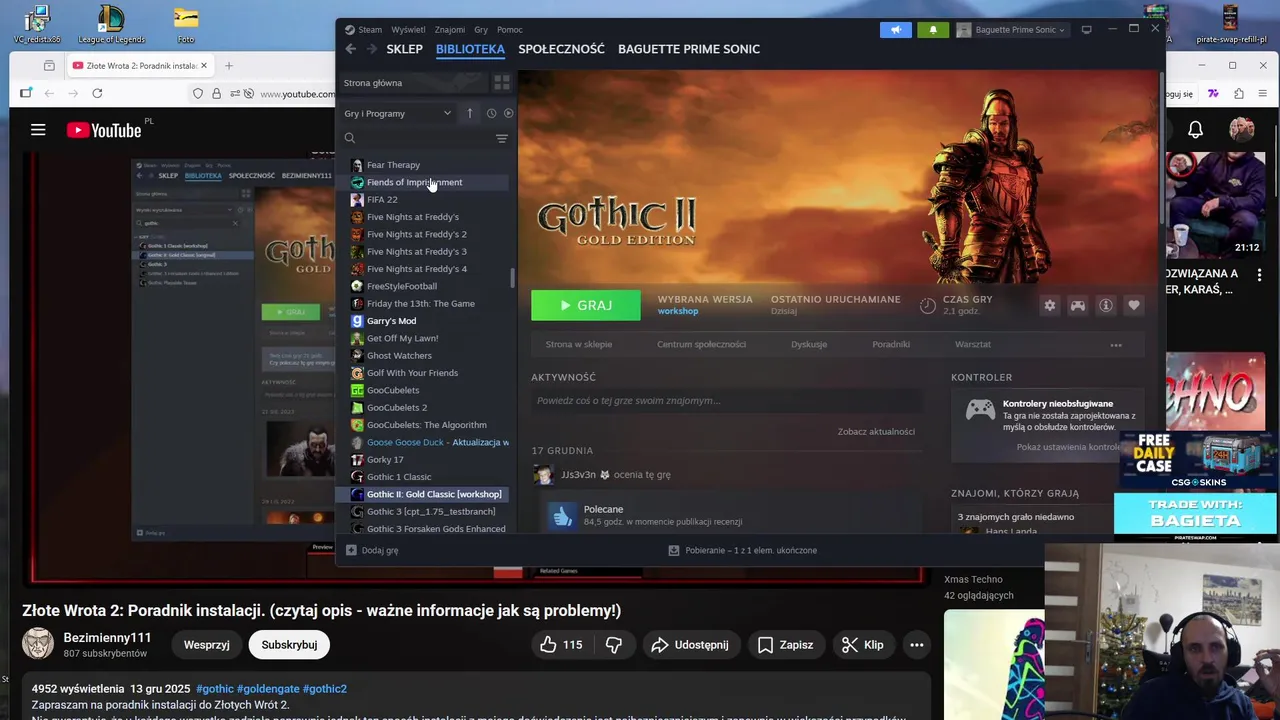Open the Foto folder on desktop
This screenshot has height=720, width=1280.
(x=186, y=24)
